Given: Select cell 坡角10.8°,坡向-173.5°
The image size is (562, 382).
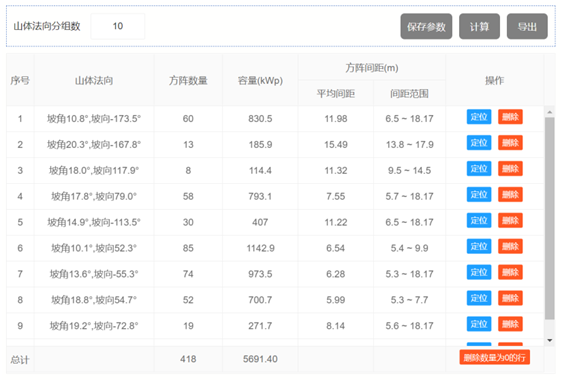Looking at the screenshot, I should point(94,119).
